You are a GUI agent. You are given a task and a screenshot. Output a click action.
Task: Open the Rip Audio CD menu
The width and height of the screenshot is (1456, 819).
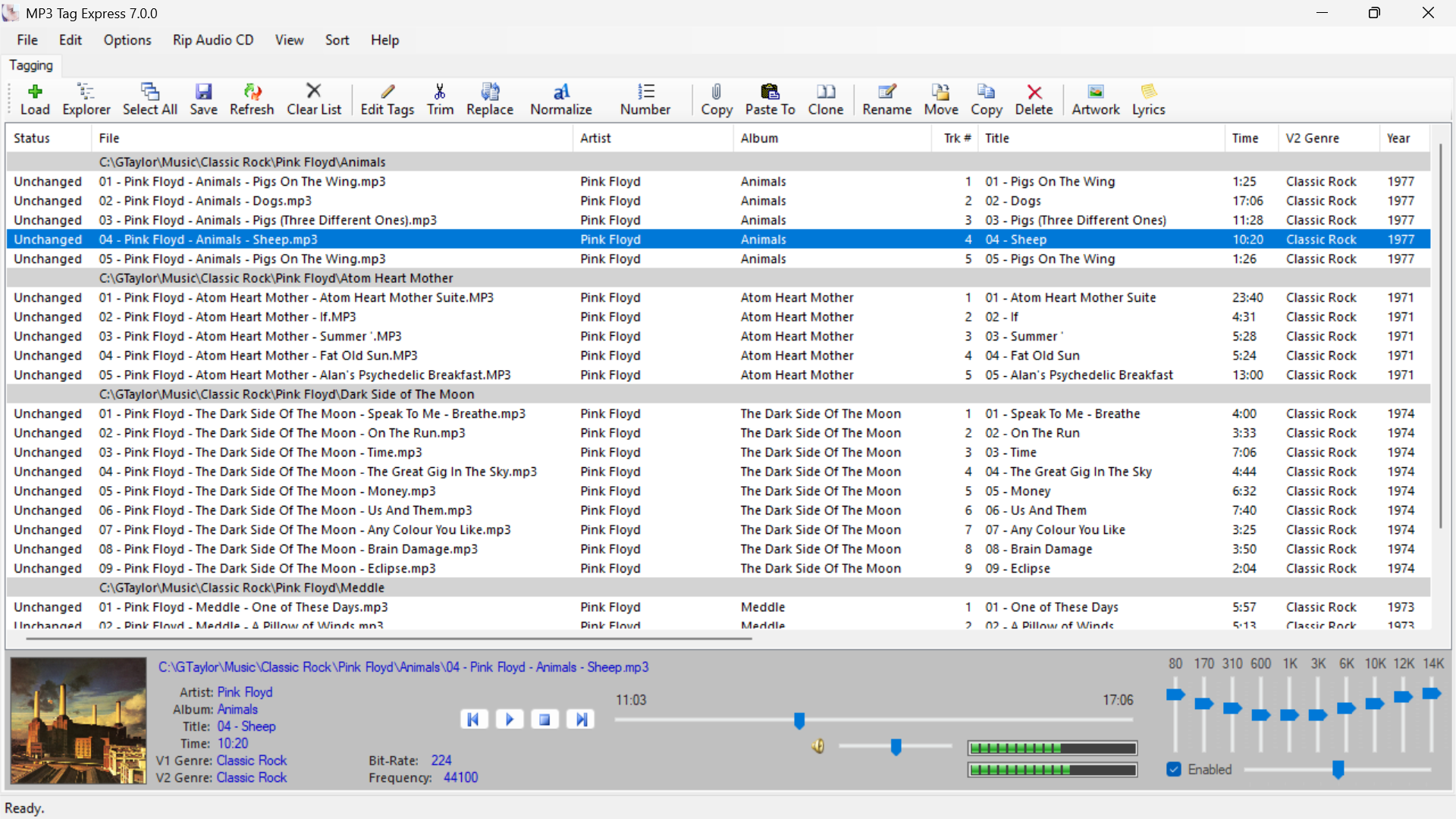point(213,40)
